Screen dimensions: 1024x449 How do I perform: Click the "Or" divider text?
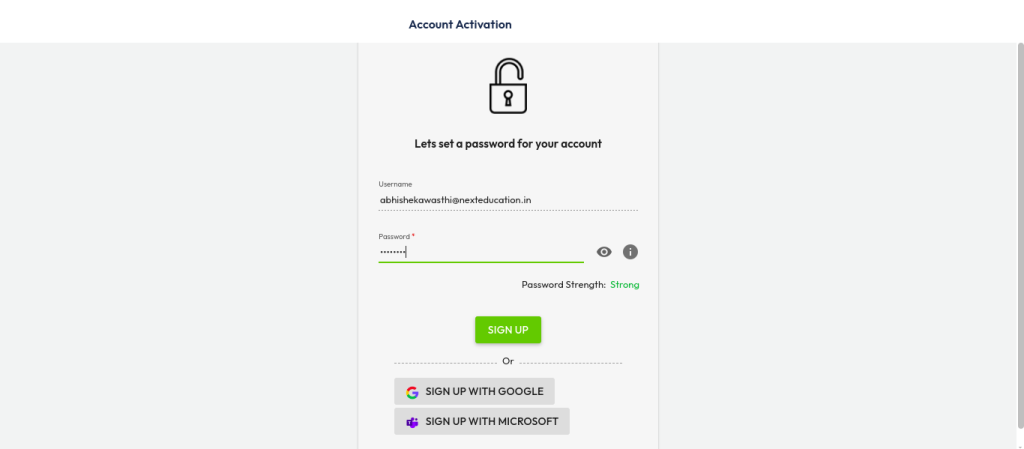point(508,361)
